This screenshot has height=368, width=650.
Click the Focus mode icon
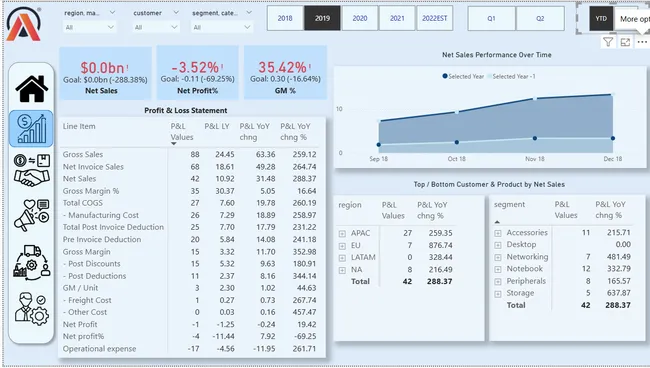625,42
